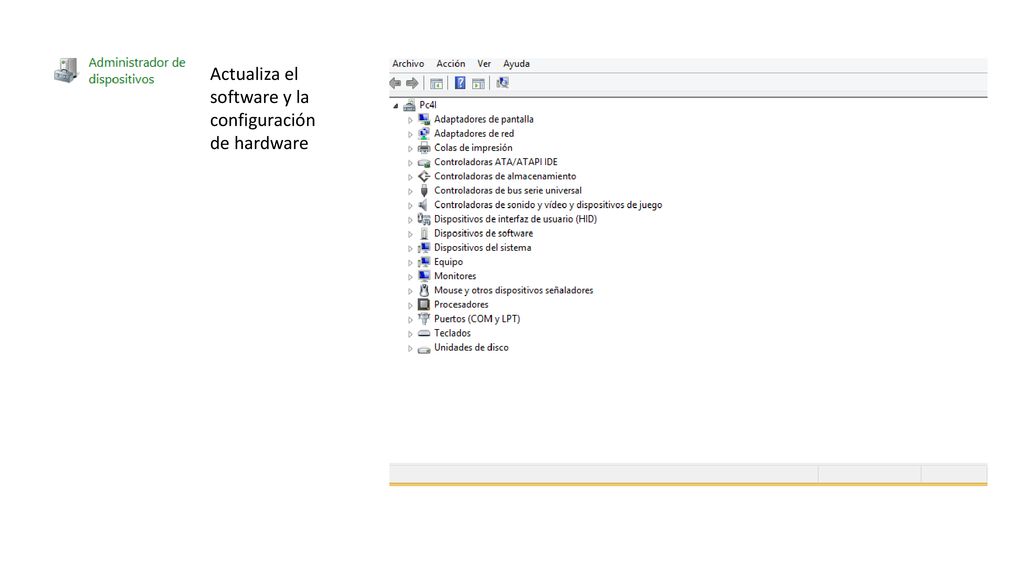Click the Pc4l computer icon
1024x576 pixels.
[409, 104]
